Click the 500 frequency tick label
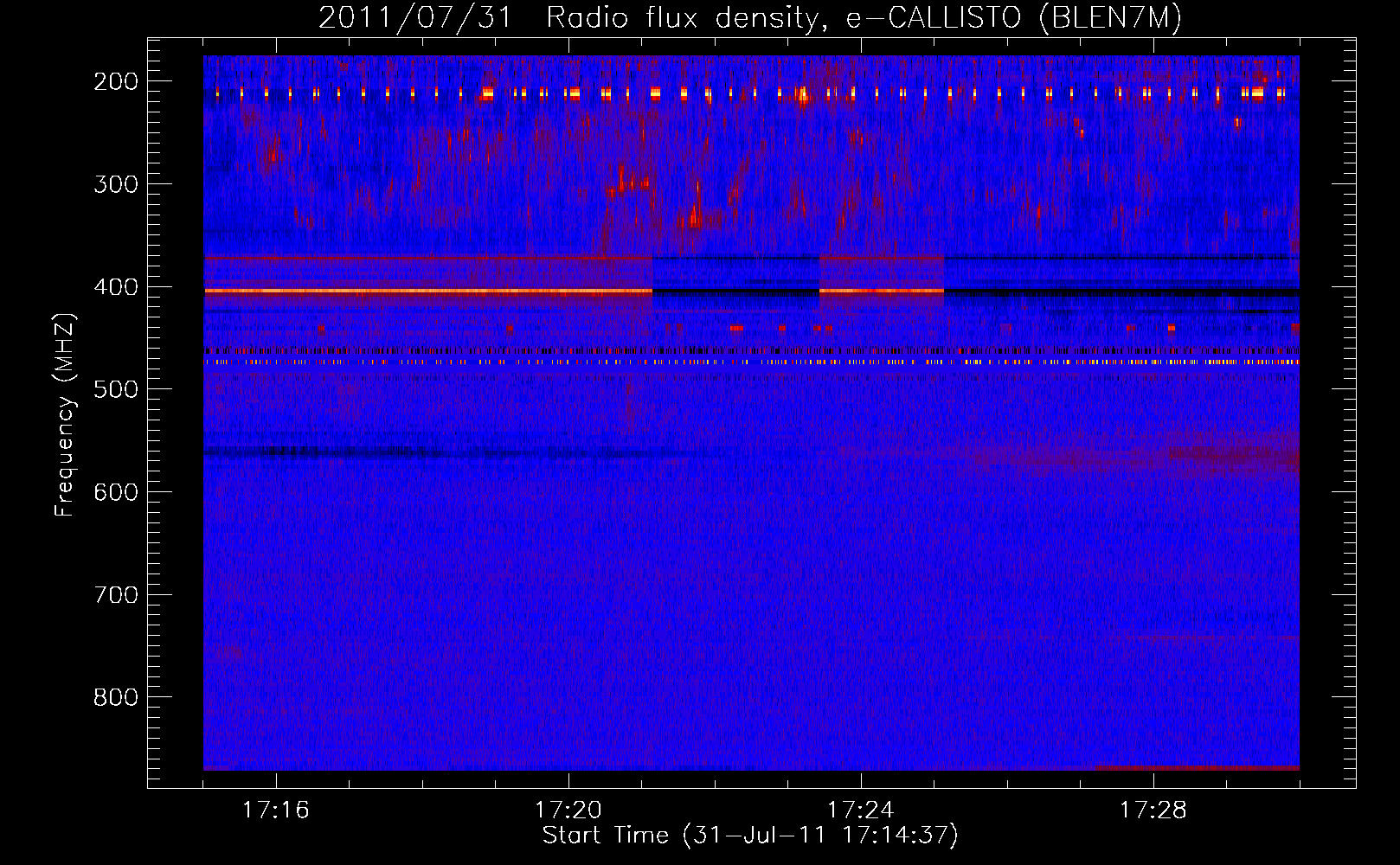 [116, 389]
